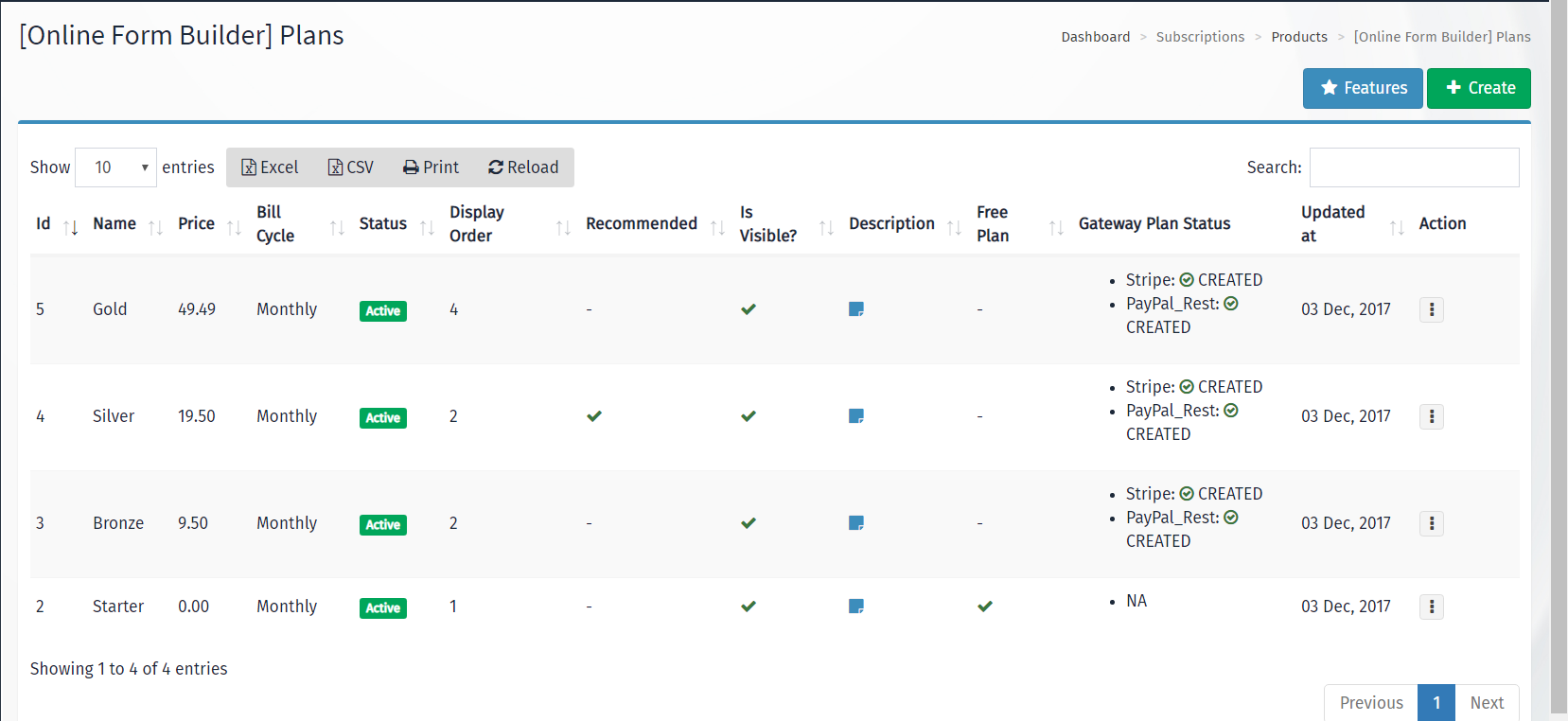The width and height of the screenshot is (1568, 721).
Task: Click the Gateway Plan Status column header
Action: 1154,223
